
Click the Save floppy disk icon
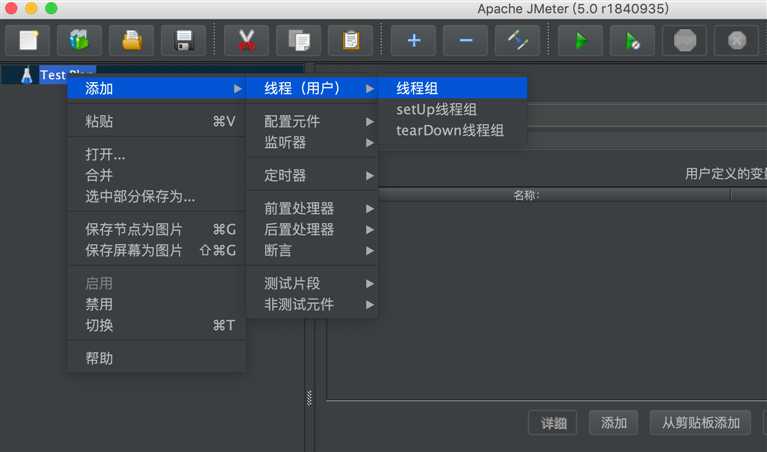click(184, 40)
